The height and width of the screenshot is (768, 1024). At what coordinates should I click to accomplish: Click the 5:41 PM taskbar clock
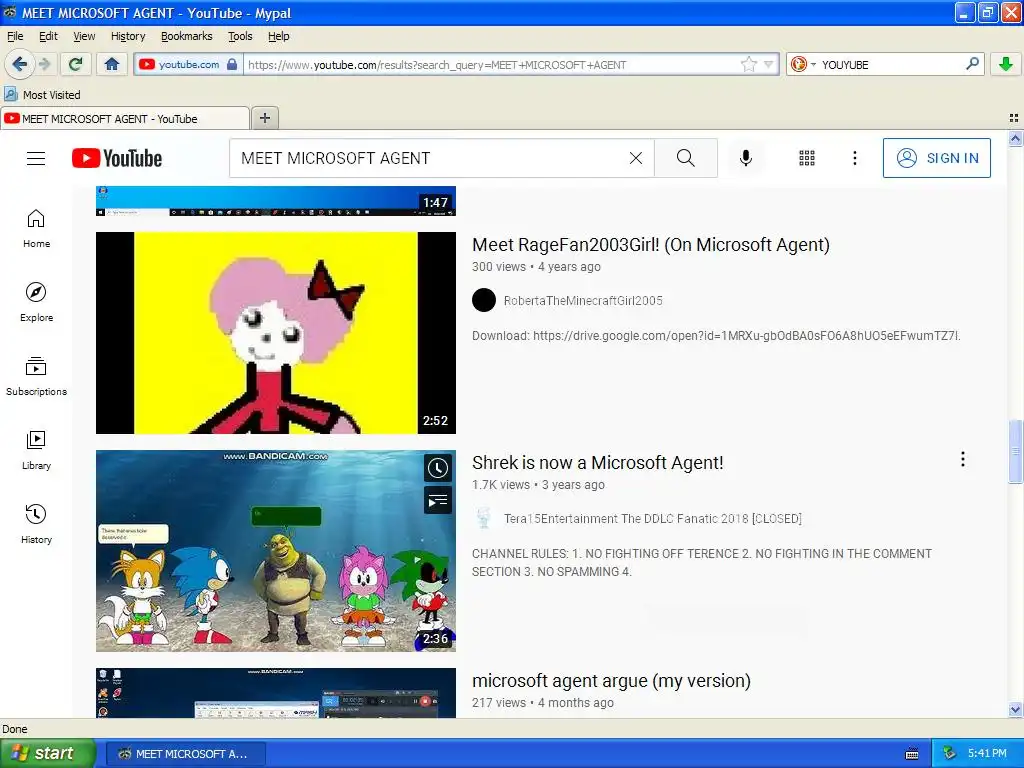[x=987, y=754]
